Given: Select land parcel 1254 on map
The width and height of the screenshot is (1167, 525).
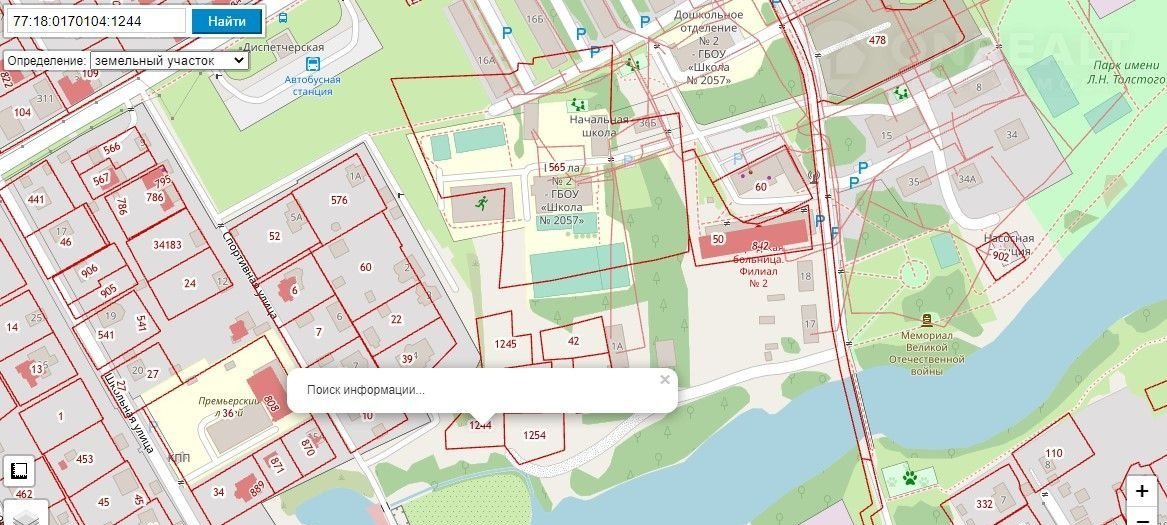Looking at the screenshot, I should [534, 435].
